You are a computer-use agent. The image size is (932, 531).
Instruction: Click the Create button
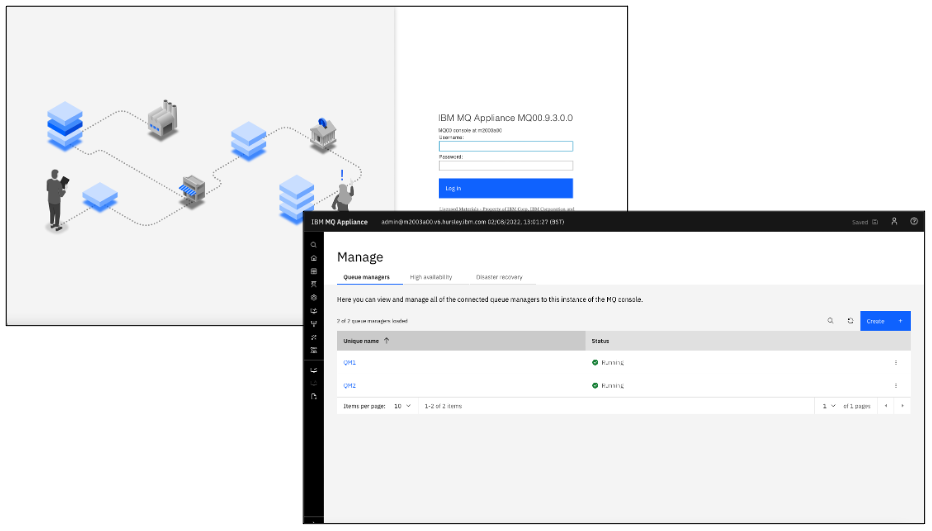click(x=885, y=321)
